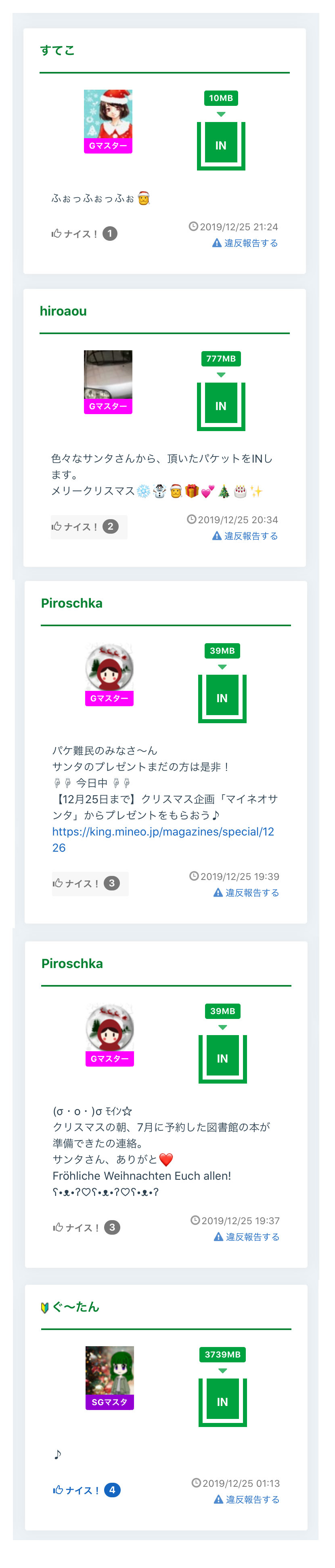This screenshot has height=1568, width=335.
Task: Click the 10MB IN box icon
Action: 221,146
